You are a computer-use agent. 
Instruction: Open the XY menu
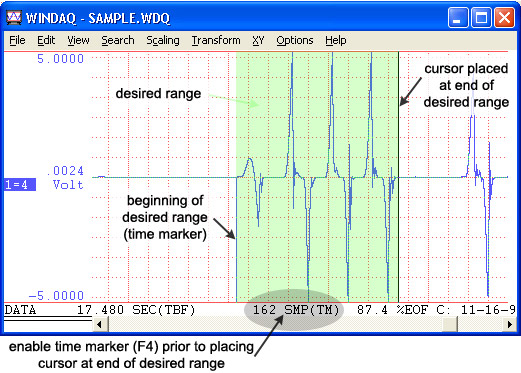(258, 40)
